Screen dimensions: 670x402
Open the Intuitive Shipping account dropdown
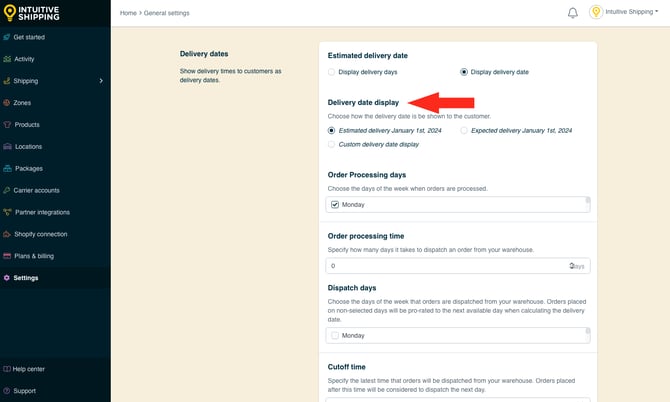click(x=632, y=12)
